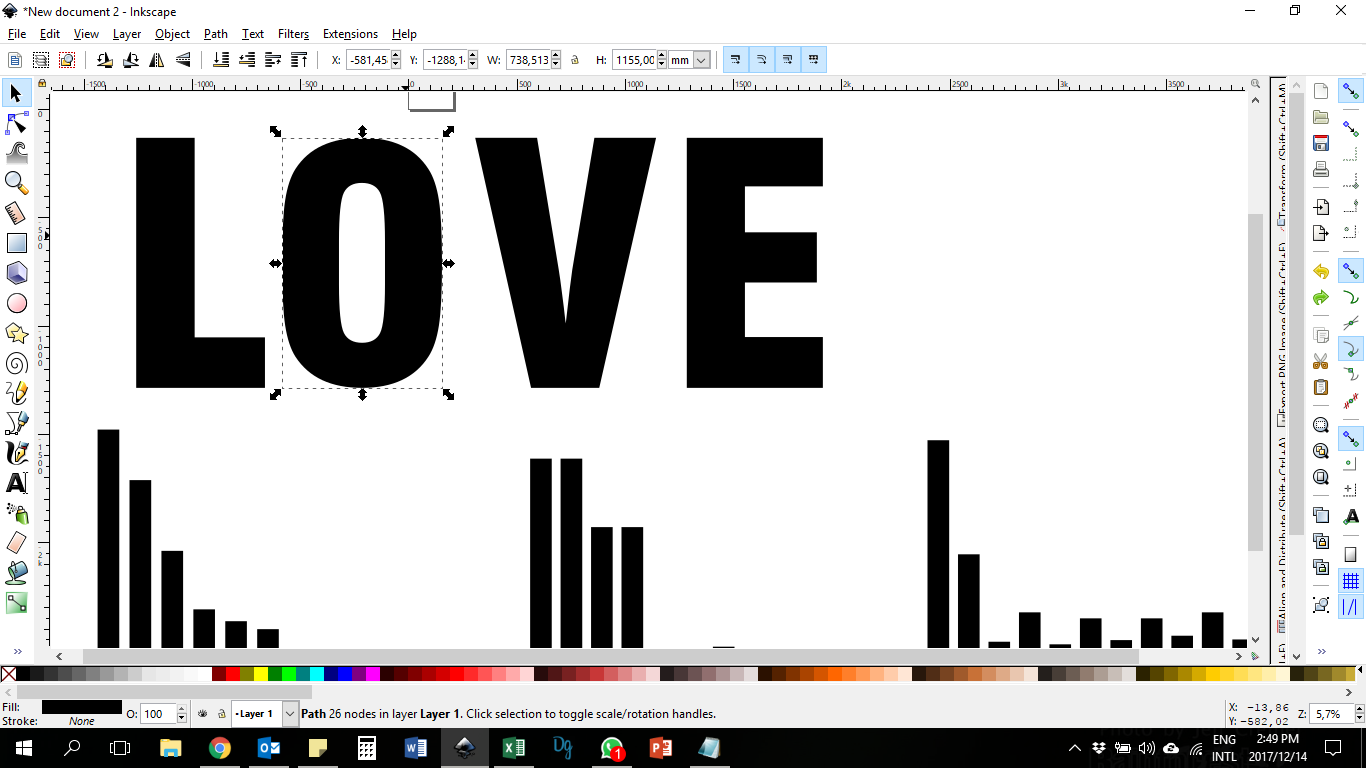1366x768 pixels.
Task: Toggle layer visibility next to Layer 1
Action: pyautogui.click(x=202, y=714)
